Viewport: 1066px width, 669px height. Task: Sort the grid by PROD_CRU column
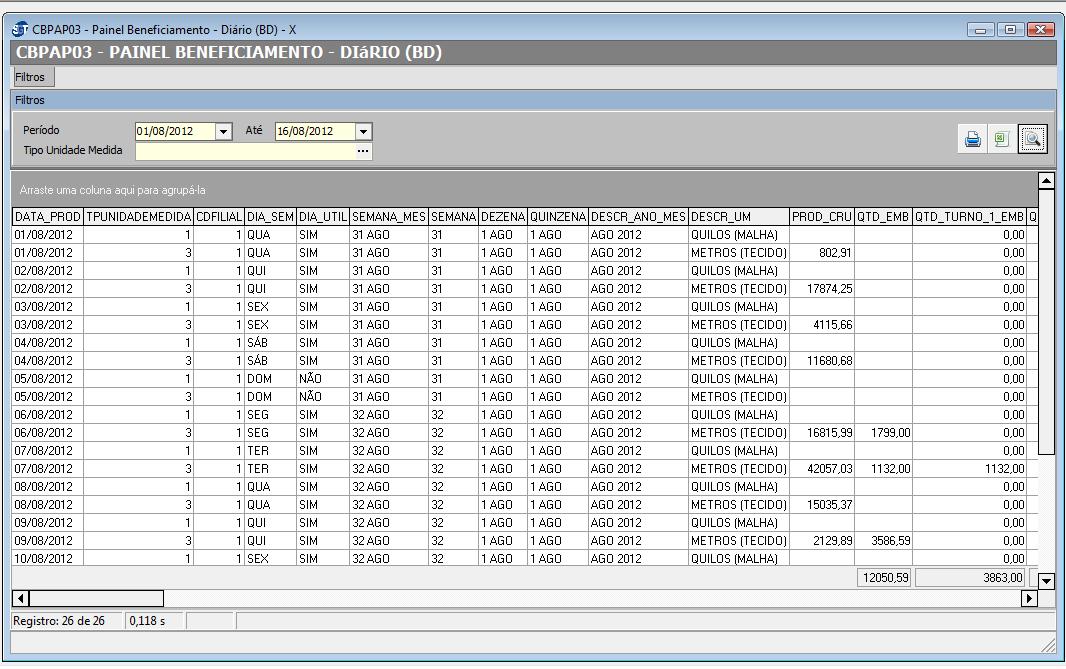(821, 217)
